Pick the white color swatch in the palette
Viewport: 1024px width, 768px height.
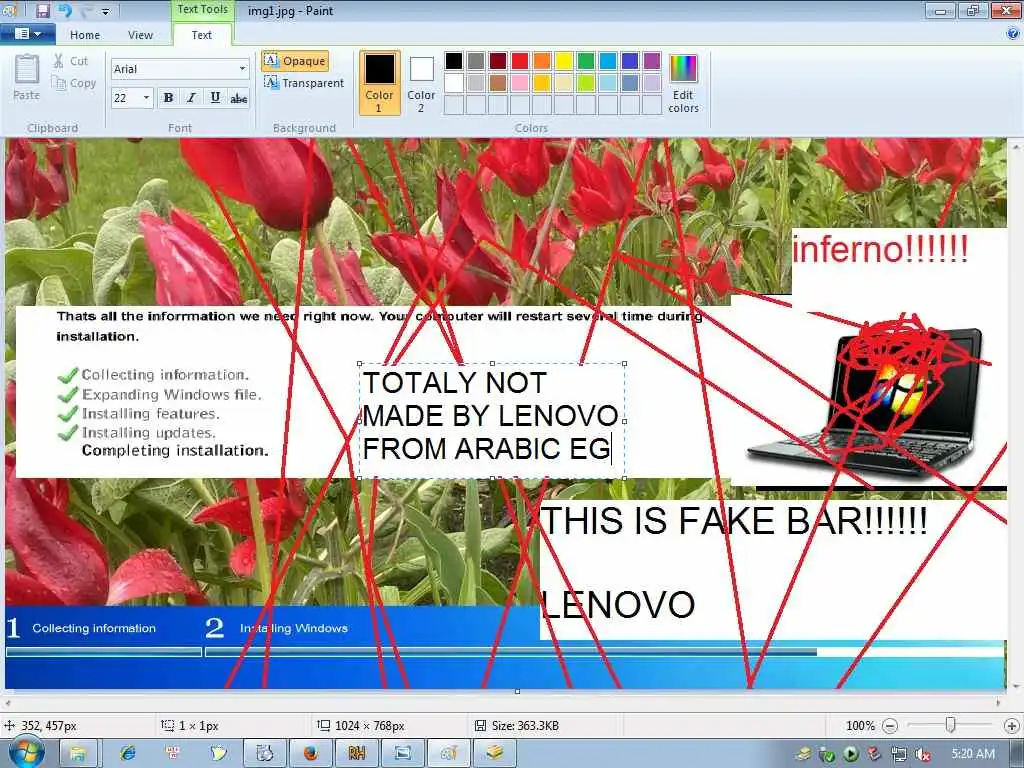click(454, 83)
